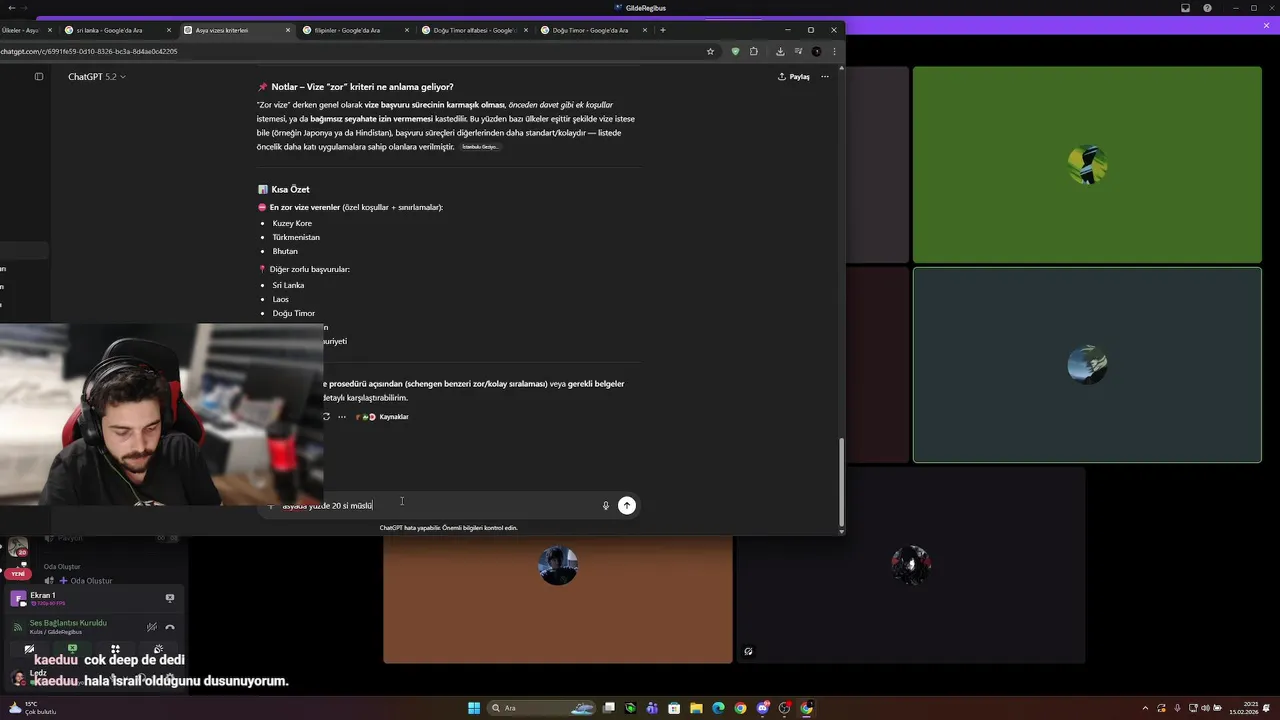This screenshot has height=720, width=1280.
Task: Close the 'Asya vizesi kriterleri' tab
Action: coord(288,30)
